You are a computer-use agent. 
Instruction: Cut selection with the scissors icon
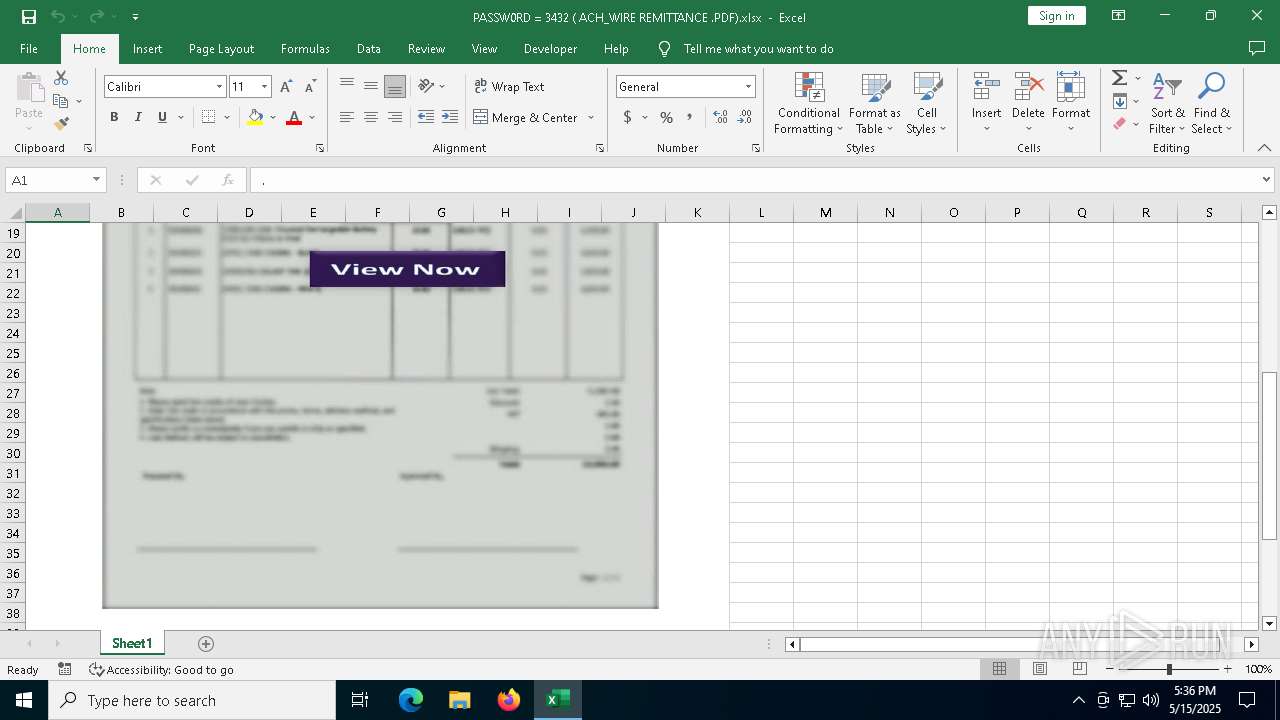tap(61, 78)
